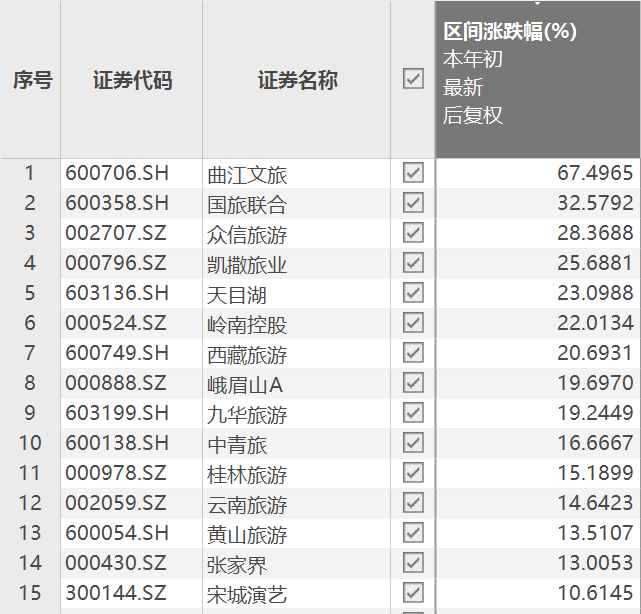The image size is (641, 614).
Task: Toggle the checkbox in 云南旅游 row
Action: coord(413,503)
